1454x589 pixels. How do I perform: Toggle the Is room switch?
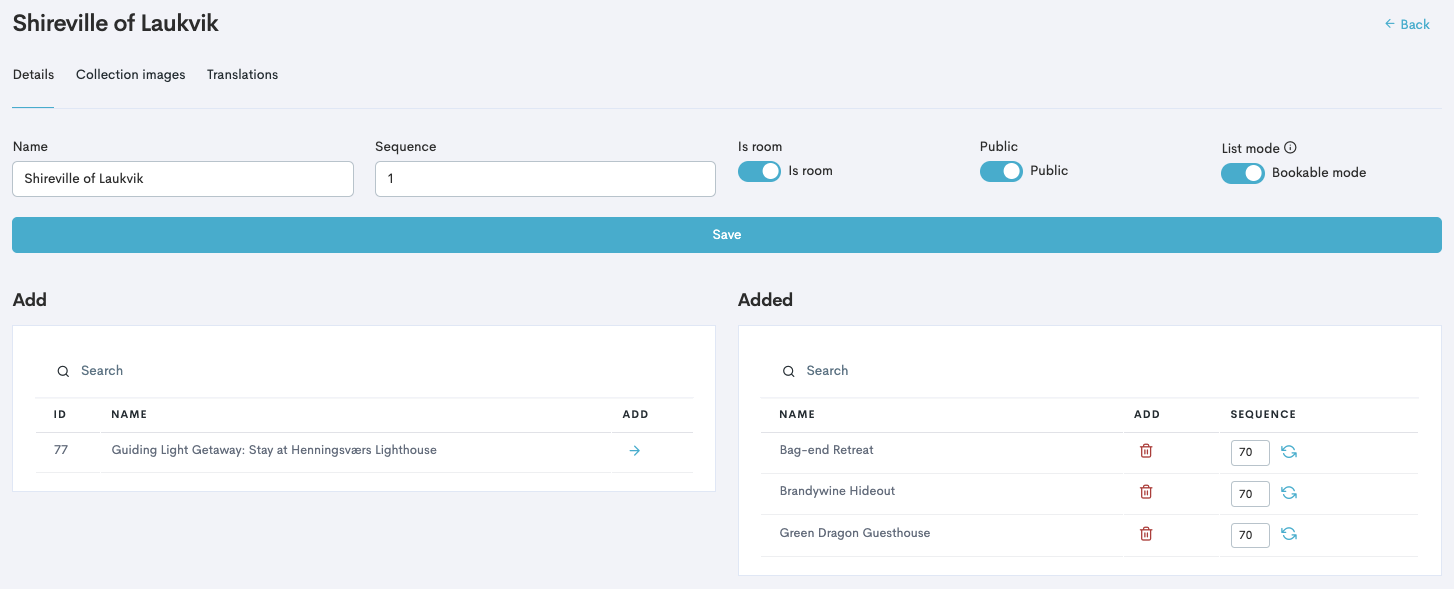(x=759, y=171)
